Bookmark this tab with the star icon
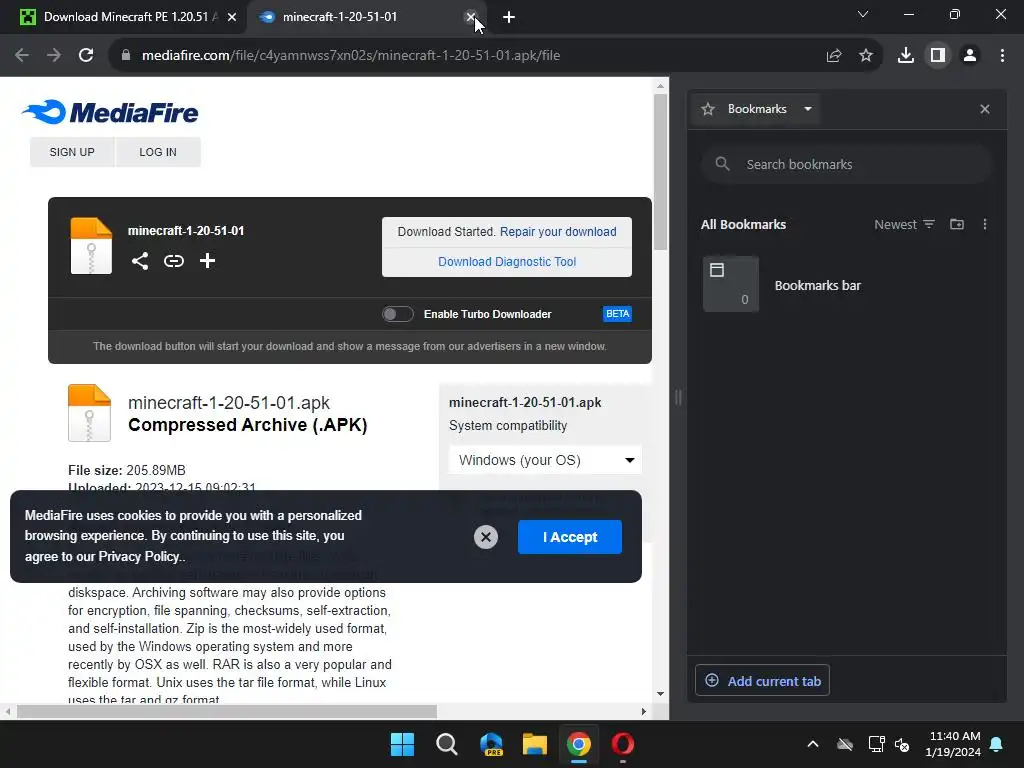Screen dimensions: 1024x768 pyautogui.click(x=866, y=56)
